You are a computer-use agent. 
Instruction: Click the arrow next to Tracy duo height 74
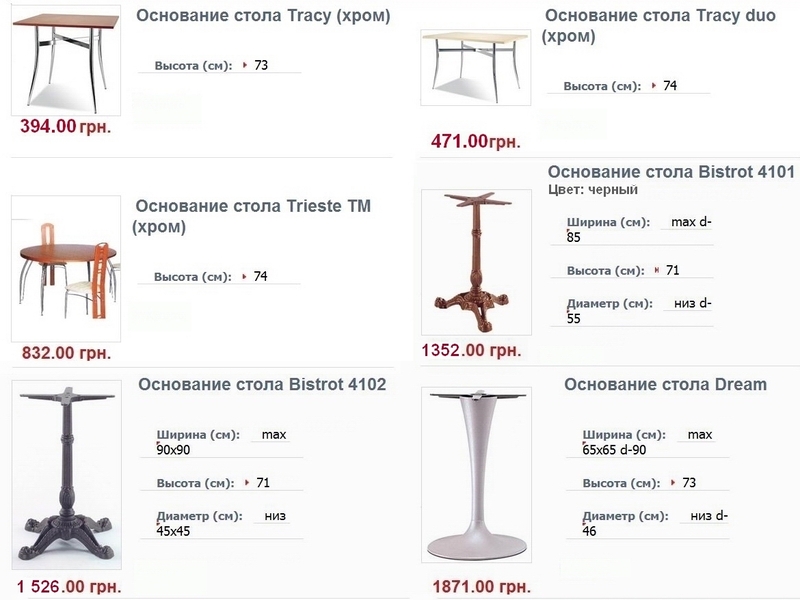(x=654, y=86)
